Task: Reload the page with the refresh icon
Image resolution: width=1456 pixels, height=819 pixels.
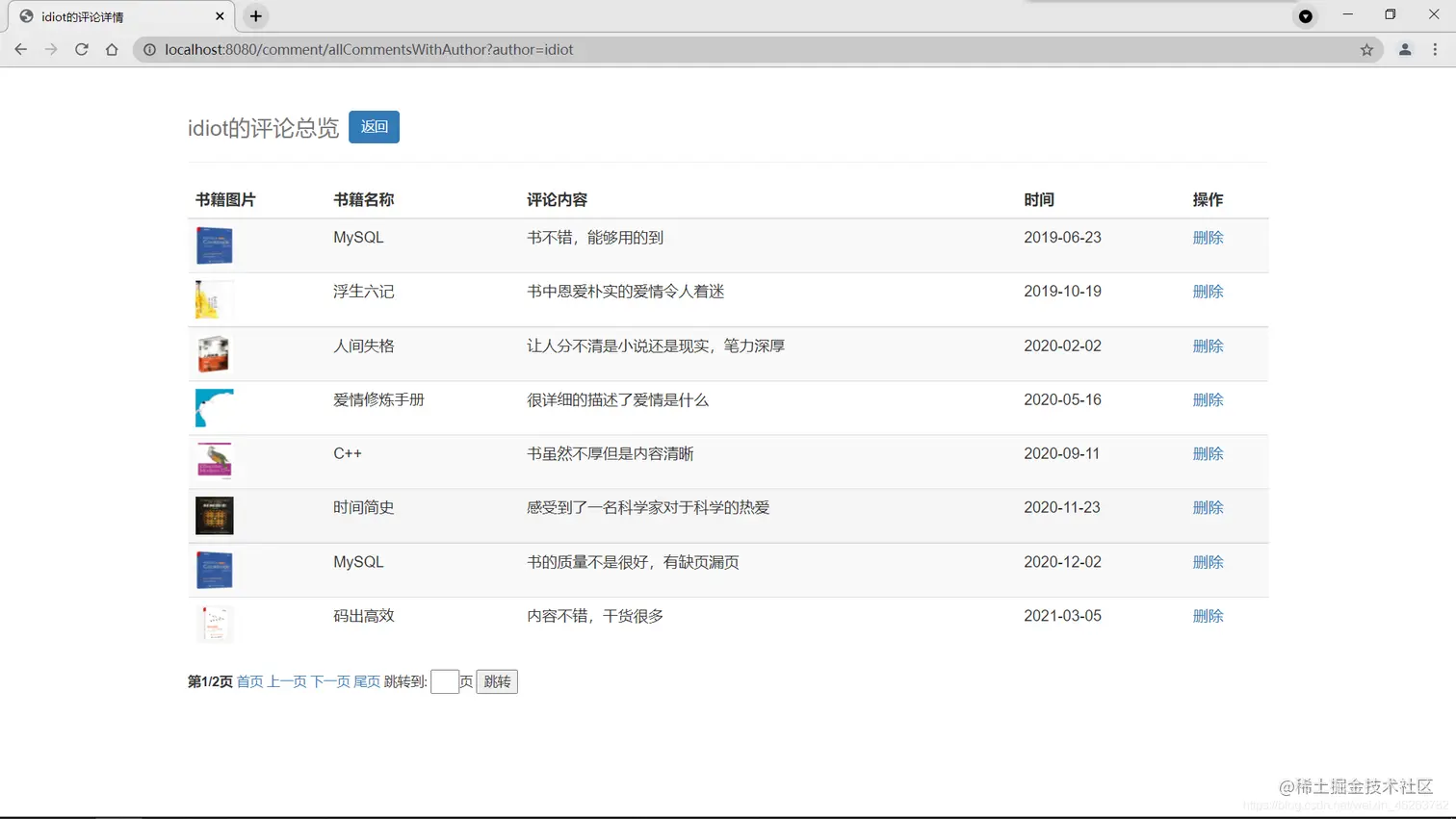Action: (x=81, y=49)
